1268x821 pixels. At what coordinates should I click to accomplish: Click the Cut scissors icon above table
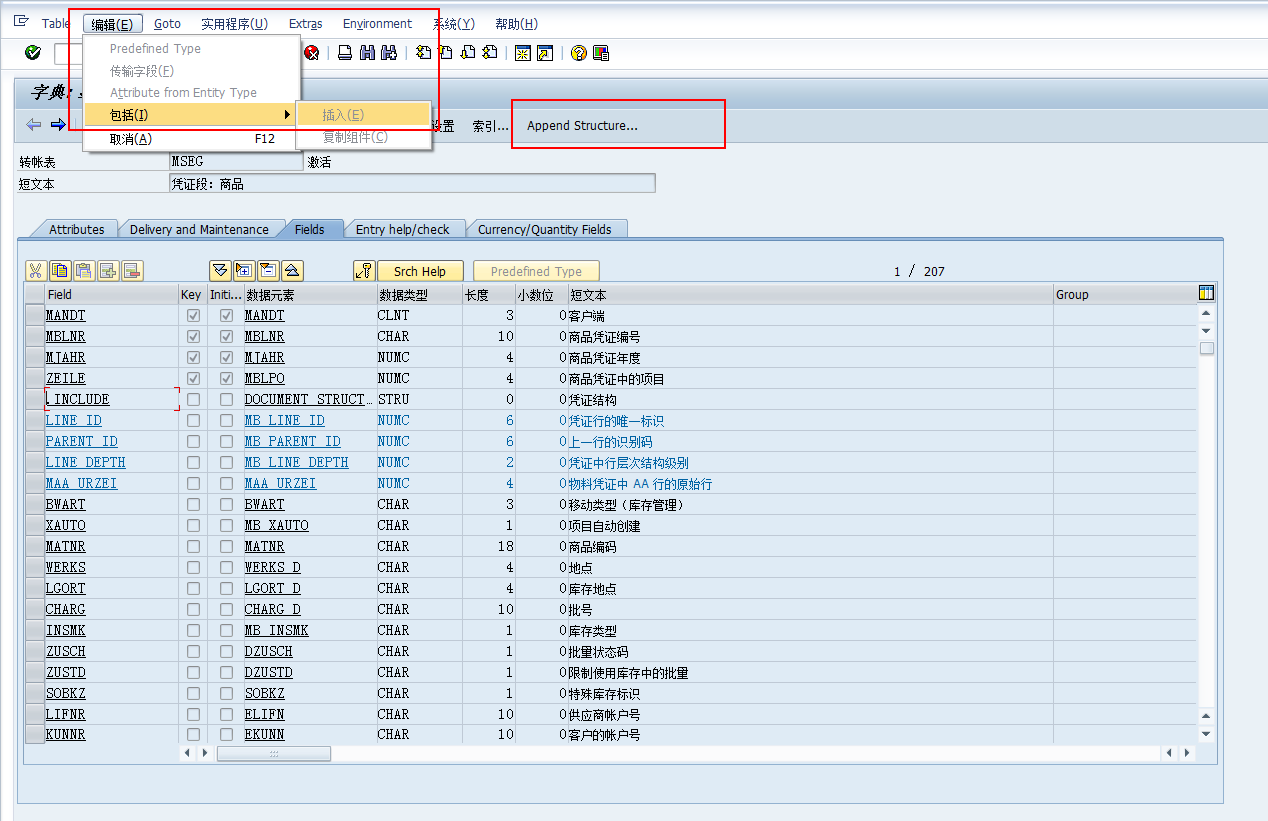[x=35, y=271]
